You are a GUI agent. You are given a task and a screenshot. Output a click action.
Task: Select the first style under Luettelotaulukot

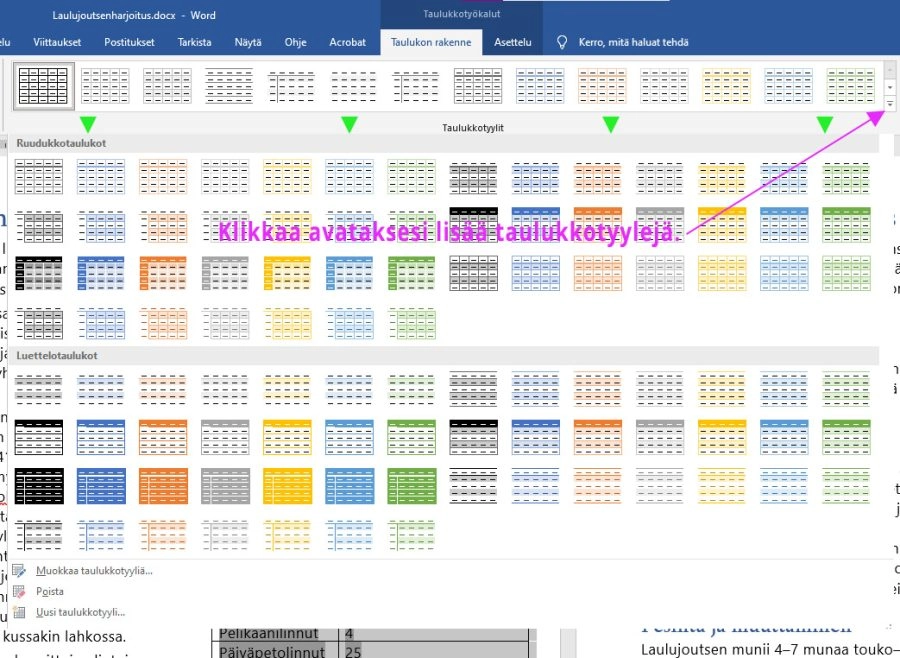[39, 388]
